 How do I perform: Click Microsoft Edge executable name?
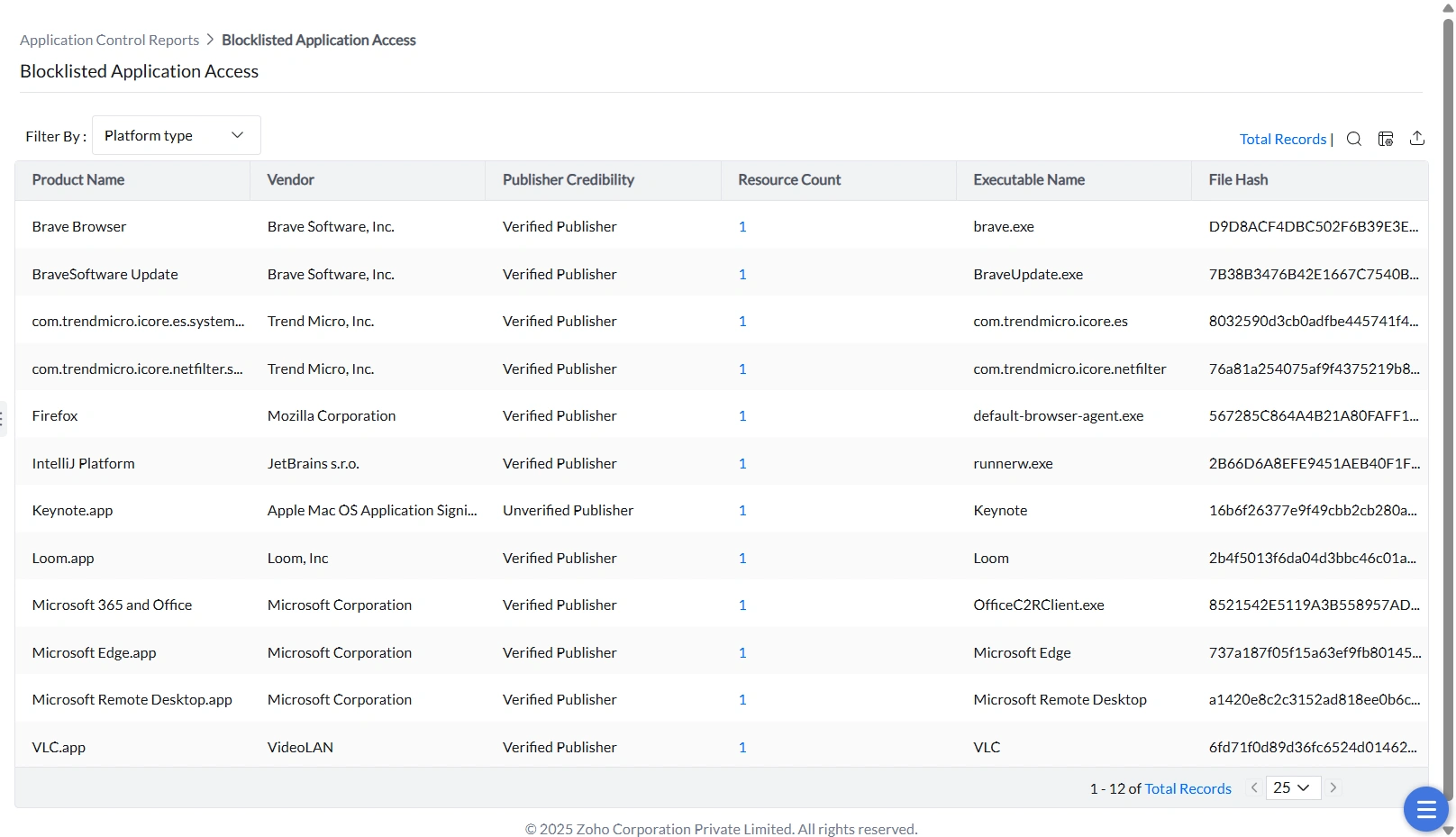coord(1022,652)
